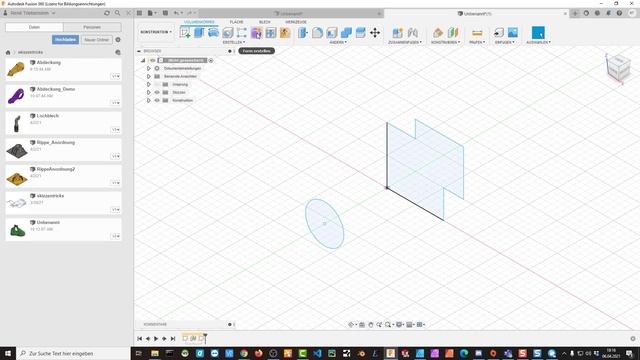Screen dimensions: 640x360
Task: Select the Joint tool icon
Action: click(413, 33)
